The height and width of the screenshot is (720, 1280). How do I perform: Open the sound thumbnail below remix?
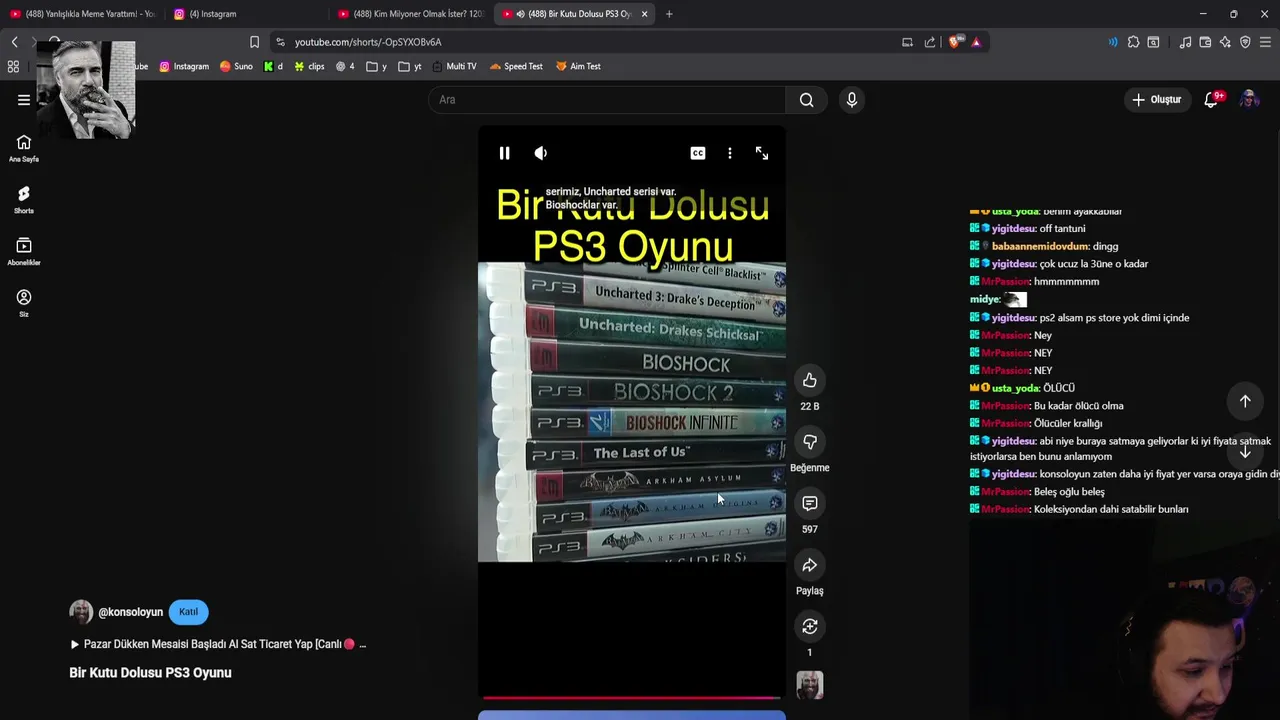coord(810,685)
